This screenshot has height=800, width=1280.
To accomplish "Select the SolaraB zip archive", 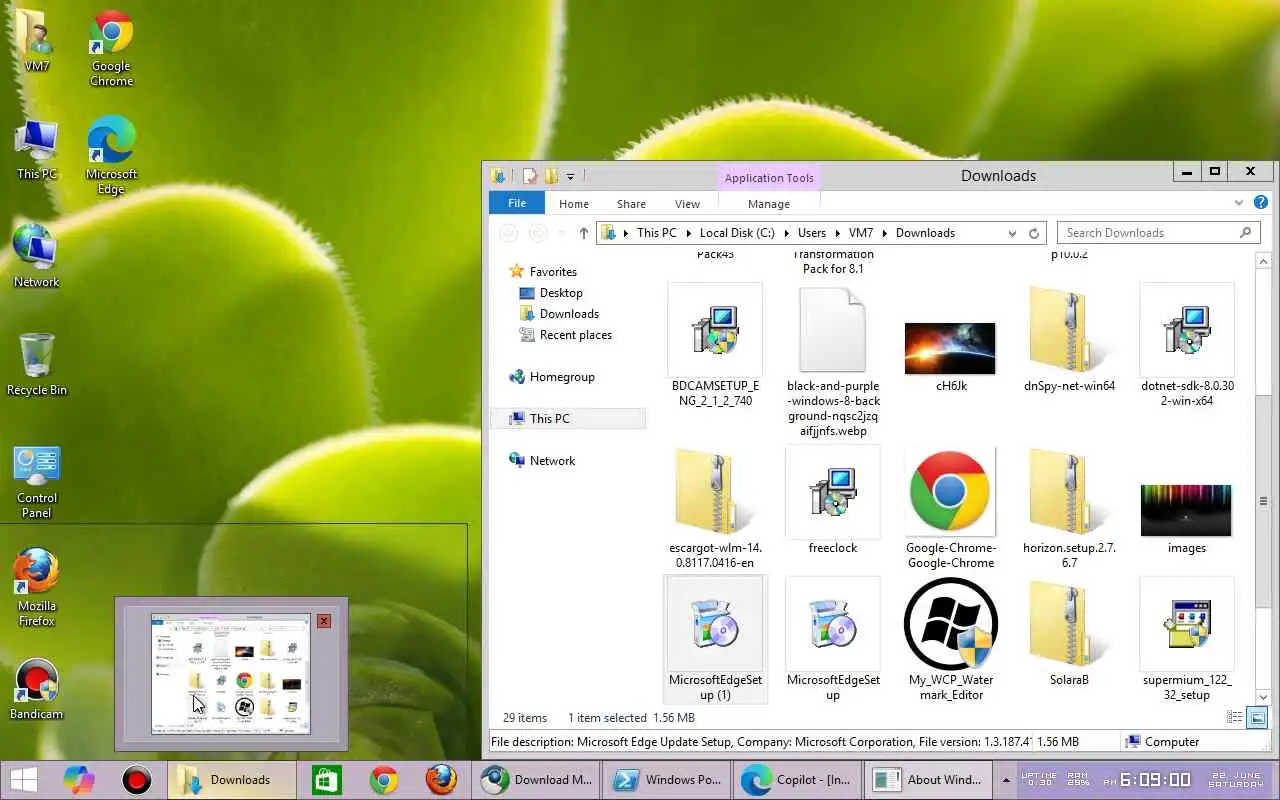I will coord(1069,633).
